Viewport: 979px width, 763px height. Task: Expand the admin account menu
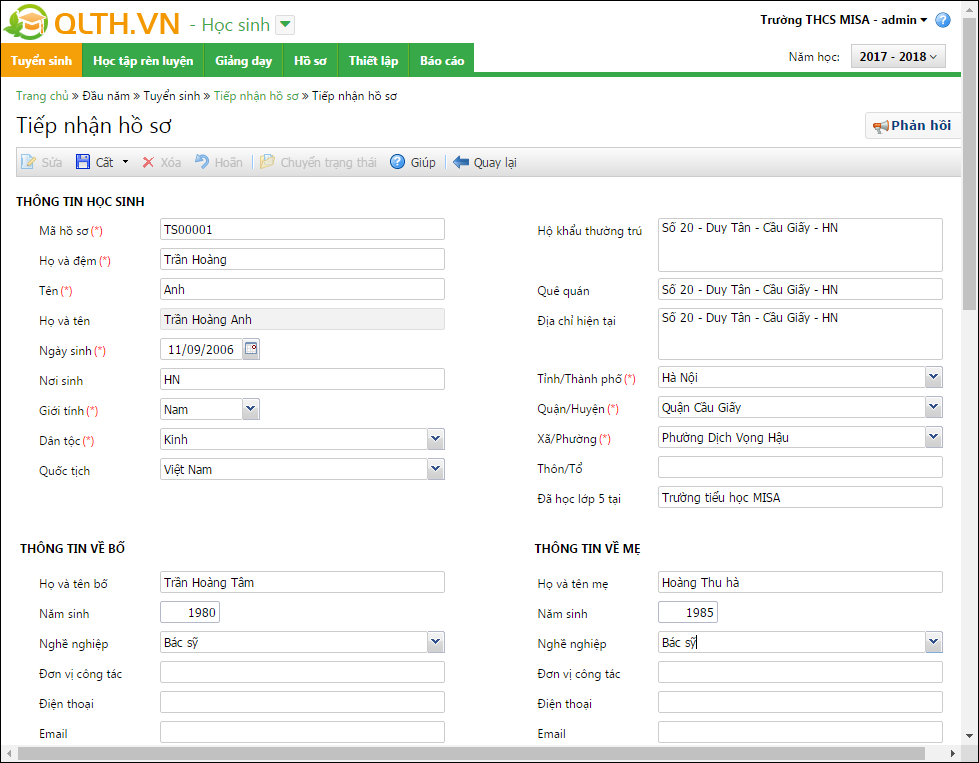pos(924,20)
